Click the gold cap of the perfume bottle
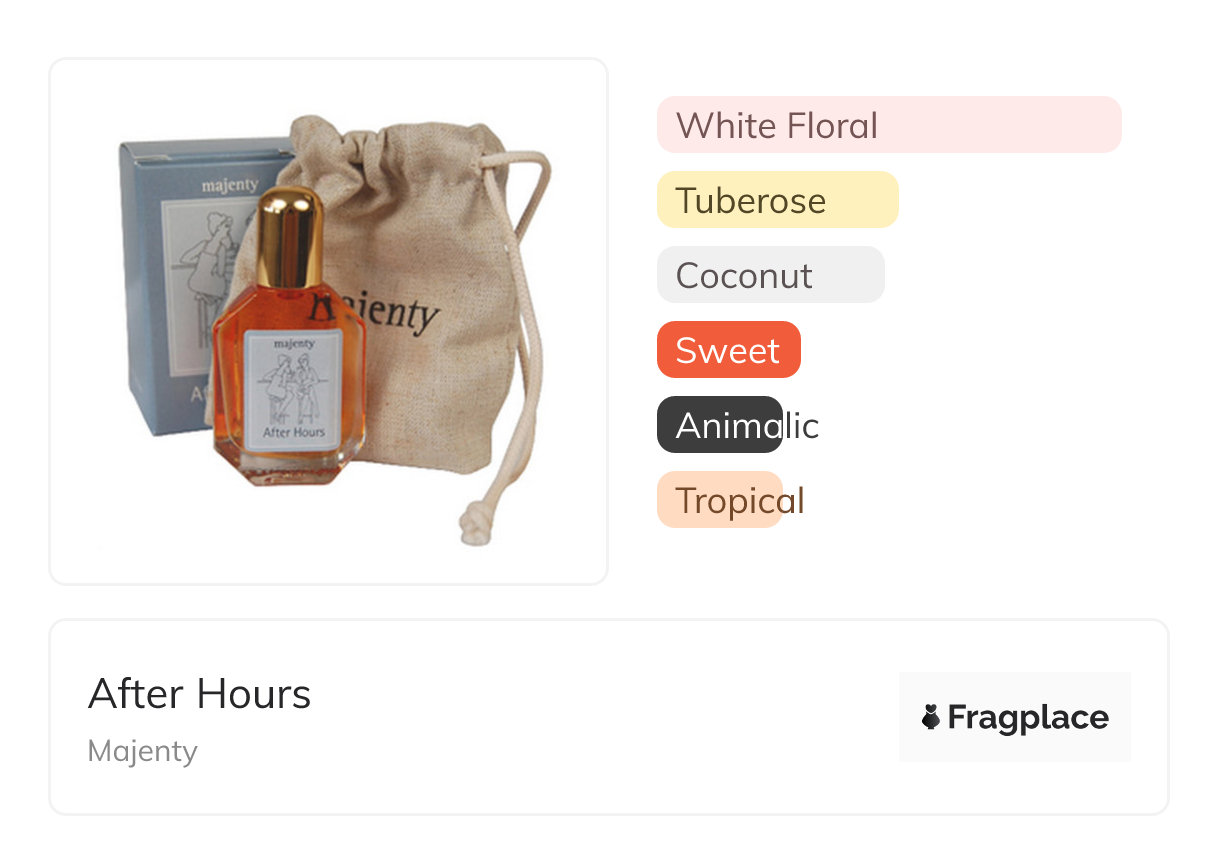This screenshot has height=864, width=1218. point(290,236)
